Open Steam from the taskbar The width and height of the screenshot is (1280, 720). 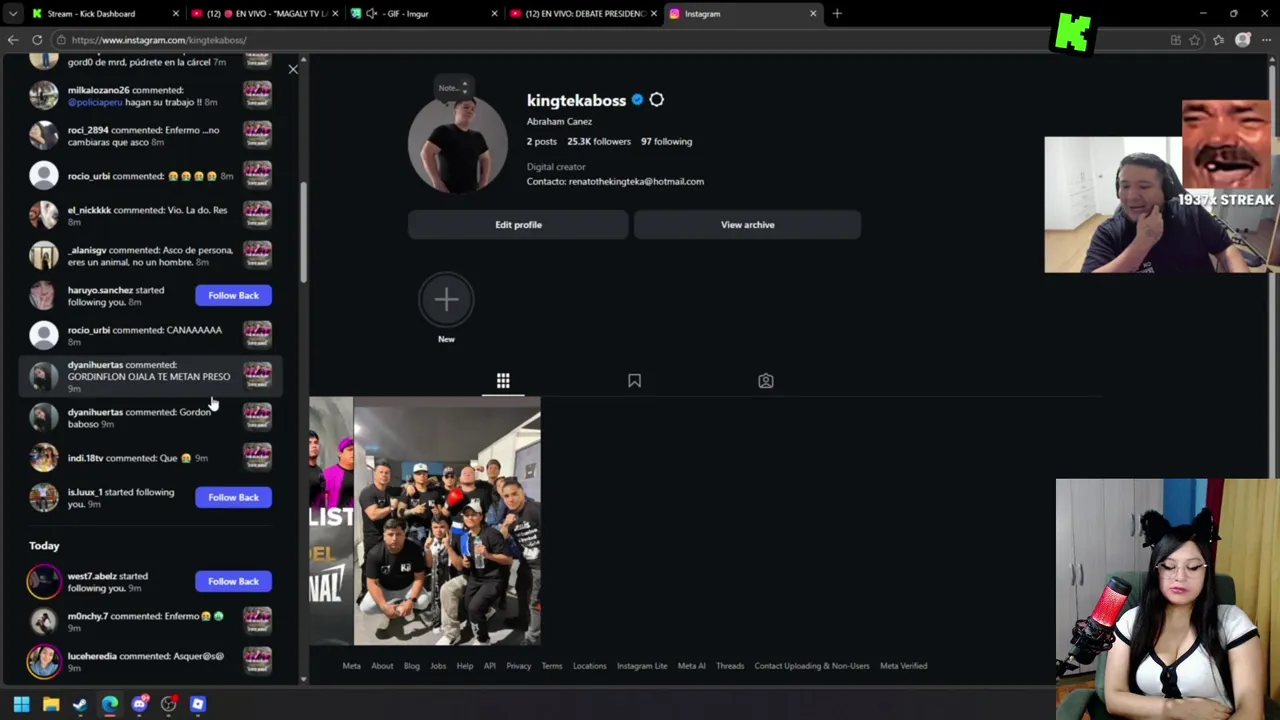[80, 704]
